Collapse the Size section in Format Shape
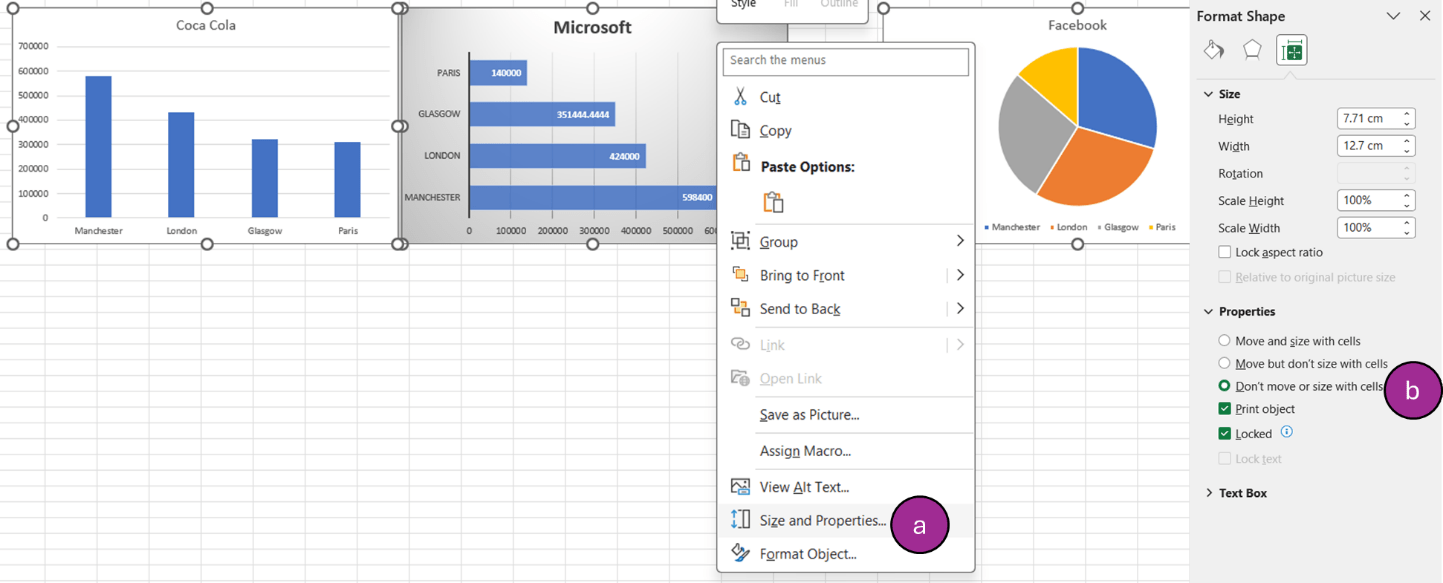Viewport: 1443px width, 583px height. click(x=1207, y=93)
